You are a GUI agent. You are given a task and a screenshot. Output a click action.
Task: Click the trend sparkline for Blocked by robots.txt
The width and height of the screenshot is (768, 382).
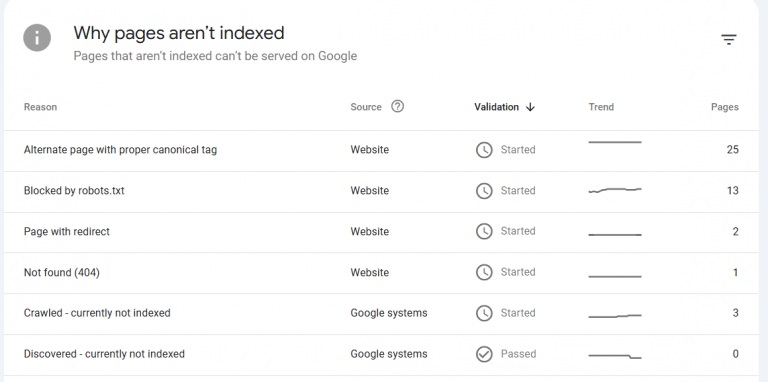point(615,190)
